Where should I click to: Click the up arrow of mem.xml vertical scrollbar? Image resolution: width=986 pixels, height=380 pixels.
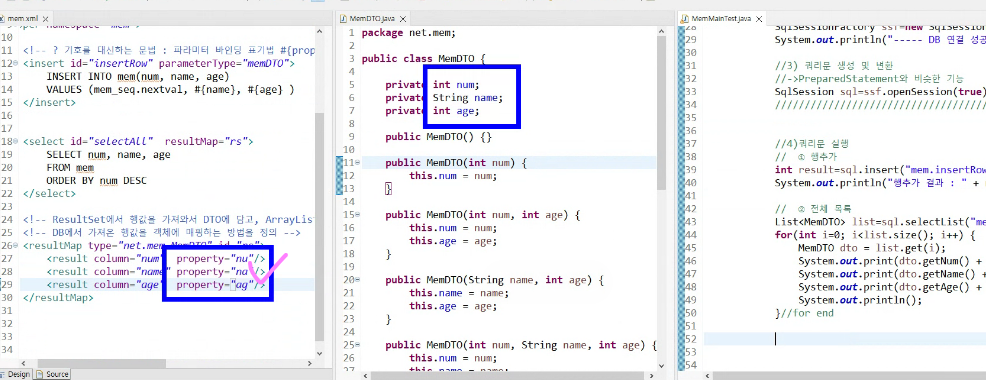[319, 31]
